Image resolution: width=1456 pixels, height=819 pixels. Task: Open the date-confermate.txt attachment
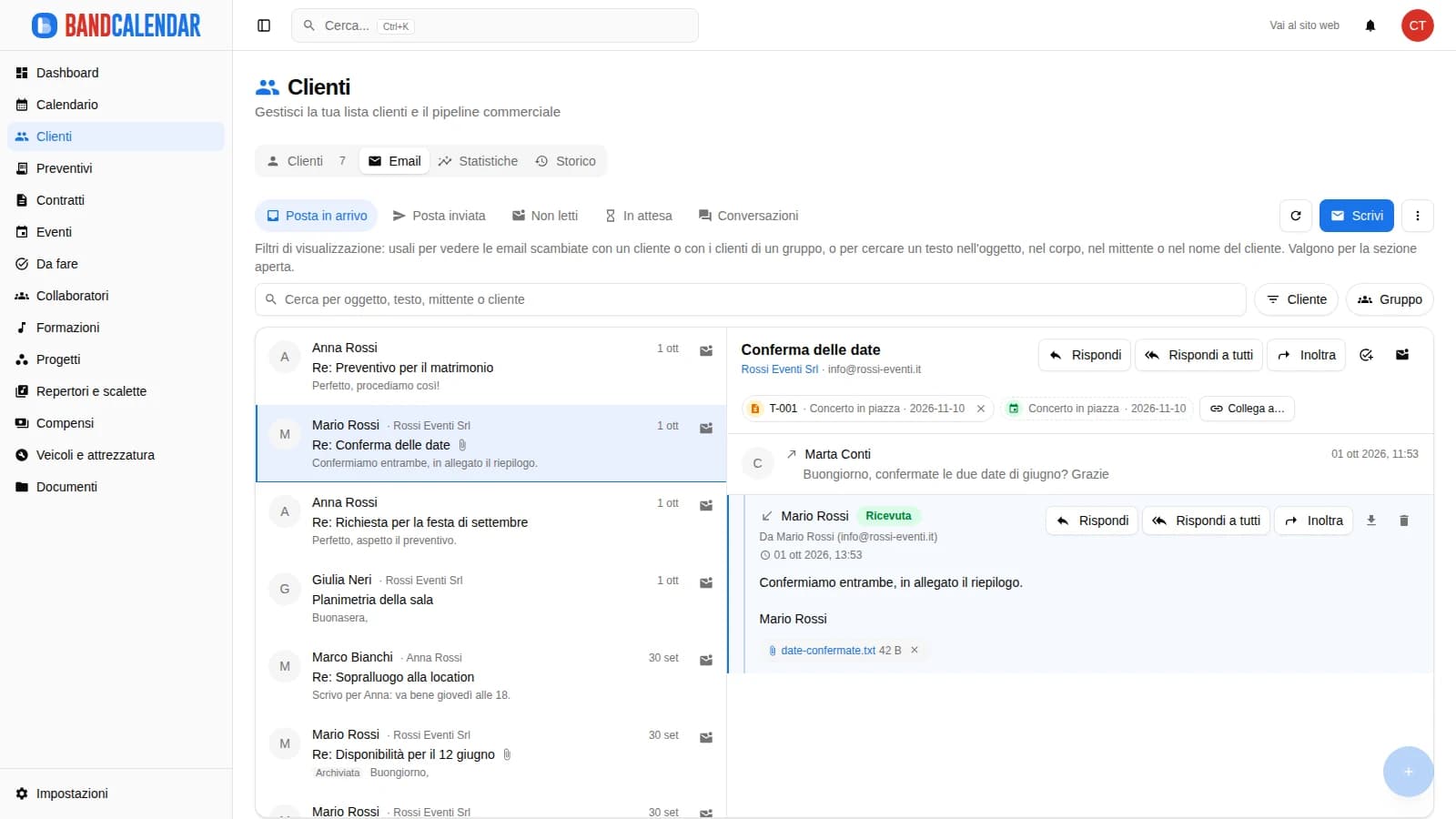(x=827, y=651)
